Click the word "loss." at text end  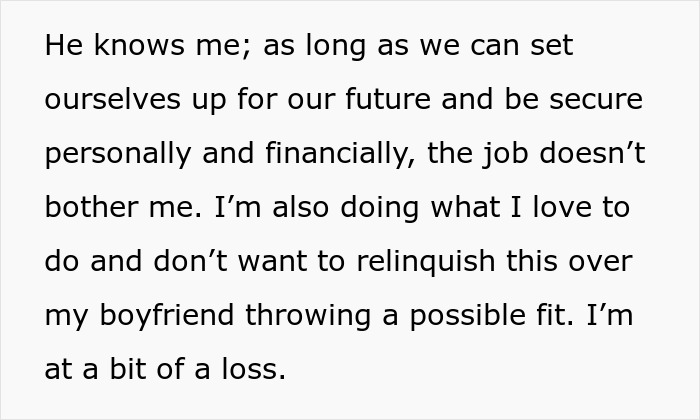pos(254,370)
